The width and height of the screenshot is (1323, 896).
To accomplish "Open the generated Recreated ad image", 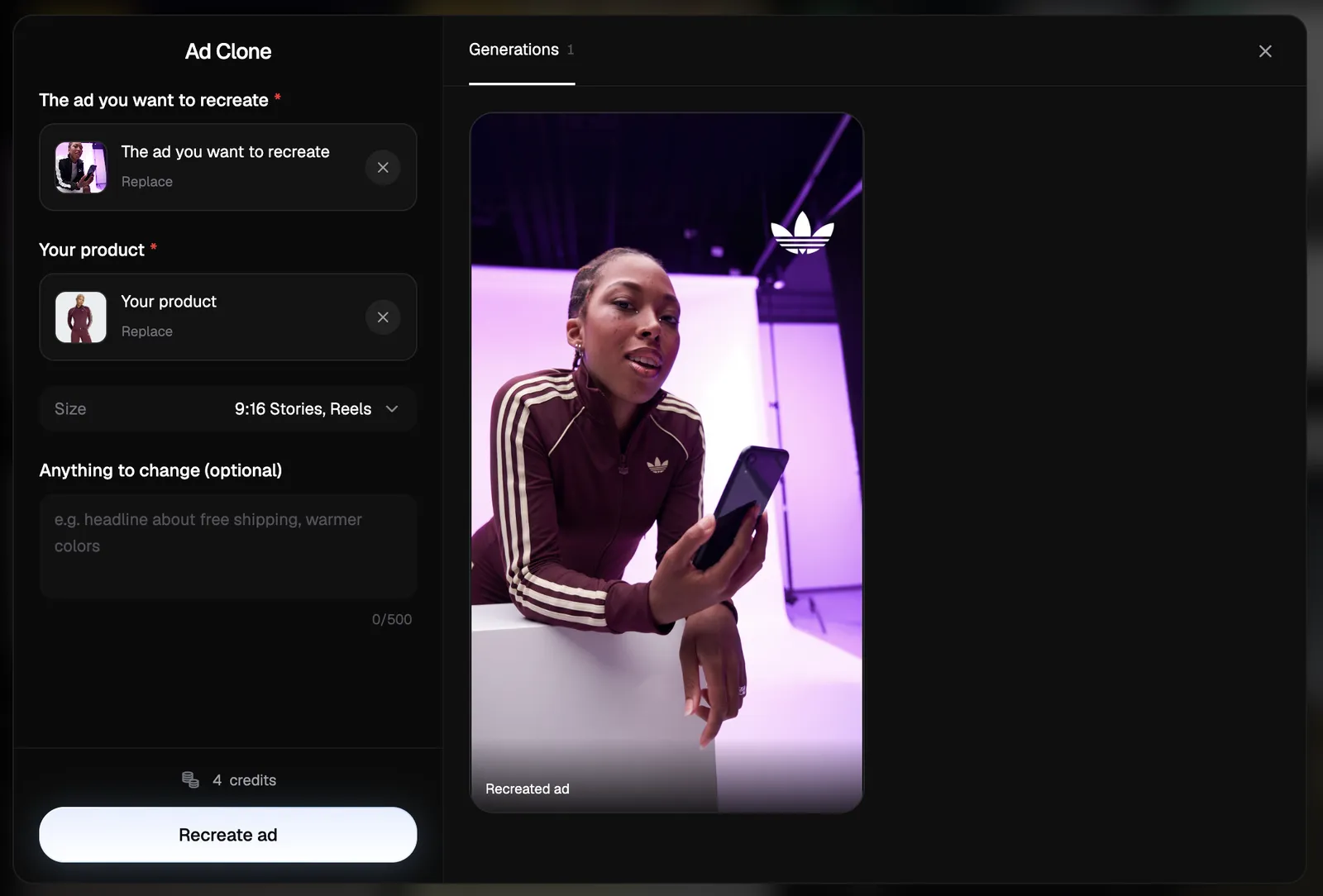I will (x=666, y=462).
